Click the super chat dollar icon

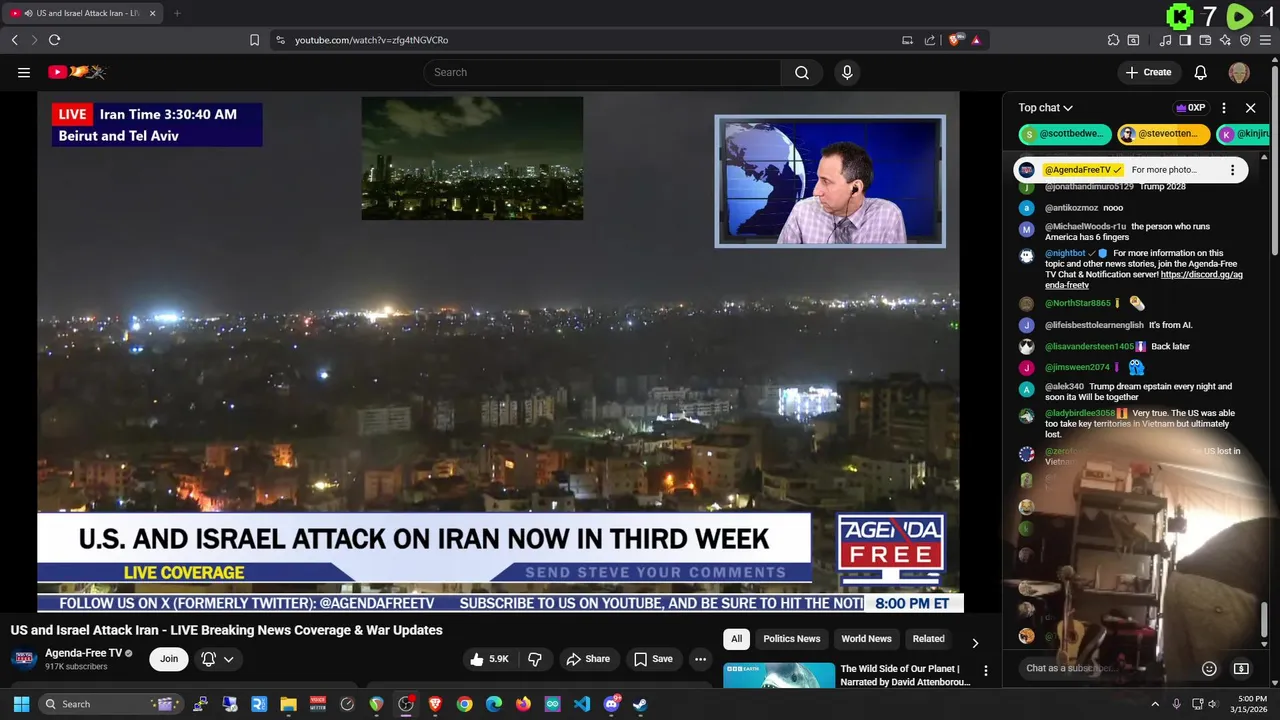[1241, 668]
